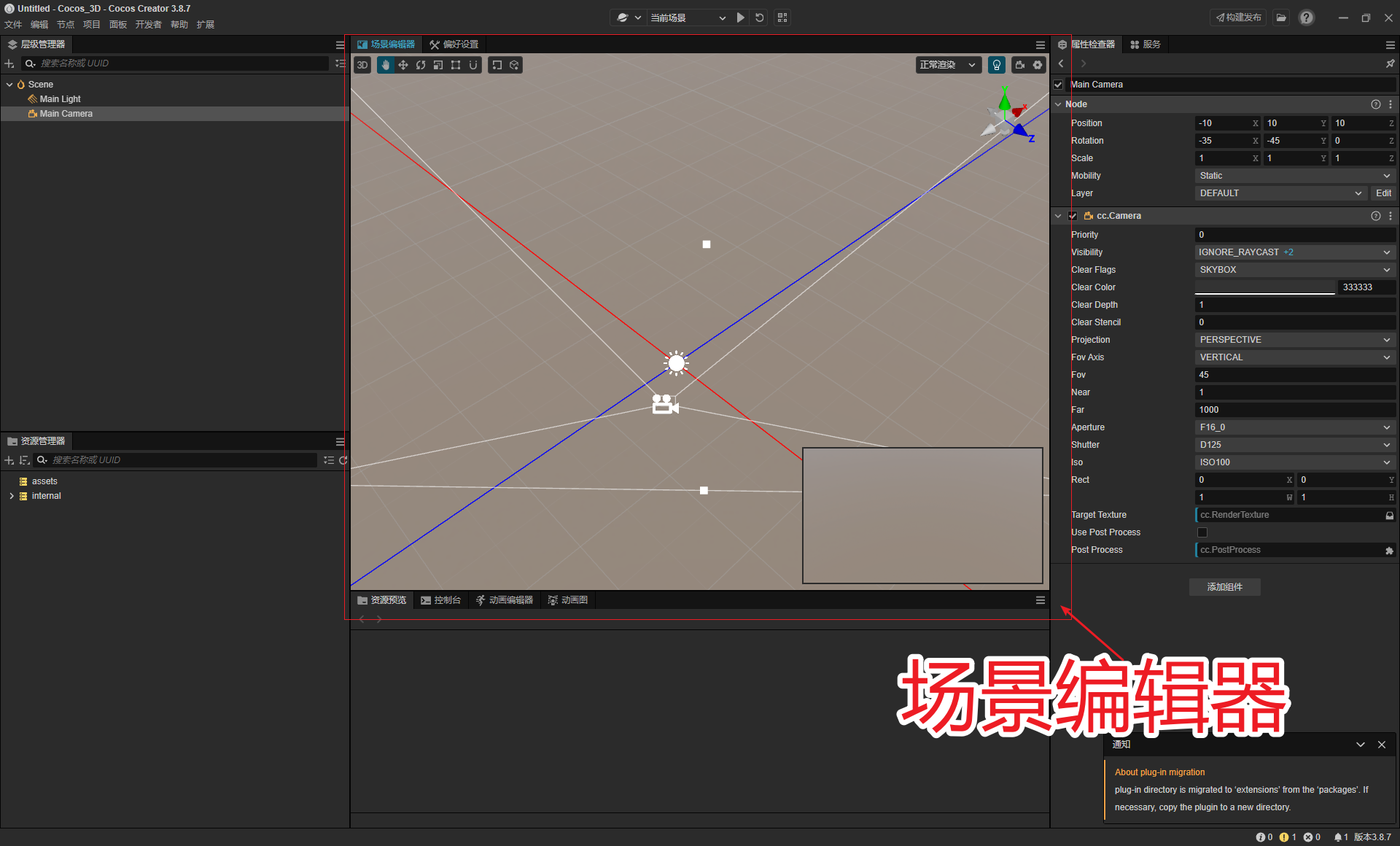Open project folder icon
This screenshot has width=1400, height=846.
1281,18
